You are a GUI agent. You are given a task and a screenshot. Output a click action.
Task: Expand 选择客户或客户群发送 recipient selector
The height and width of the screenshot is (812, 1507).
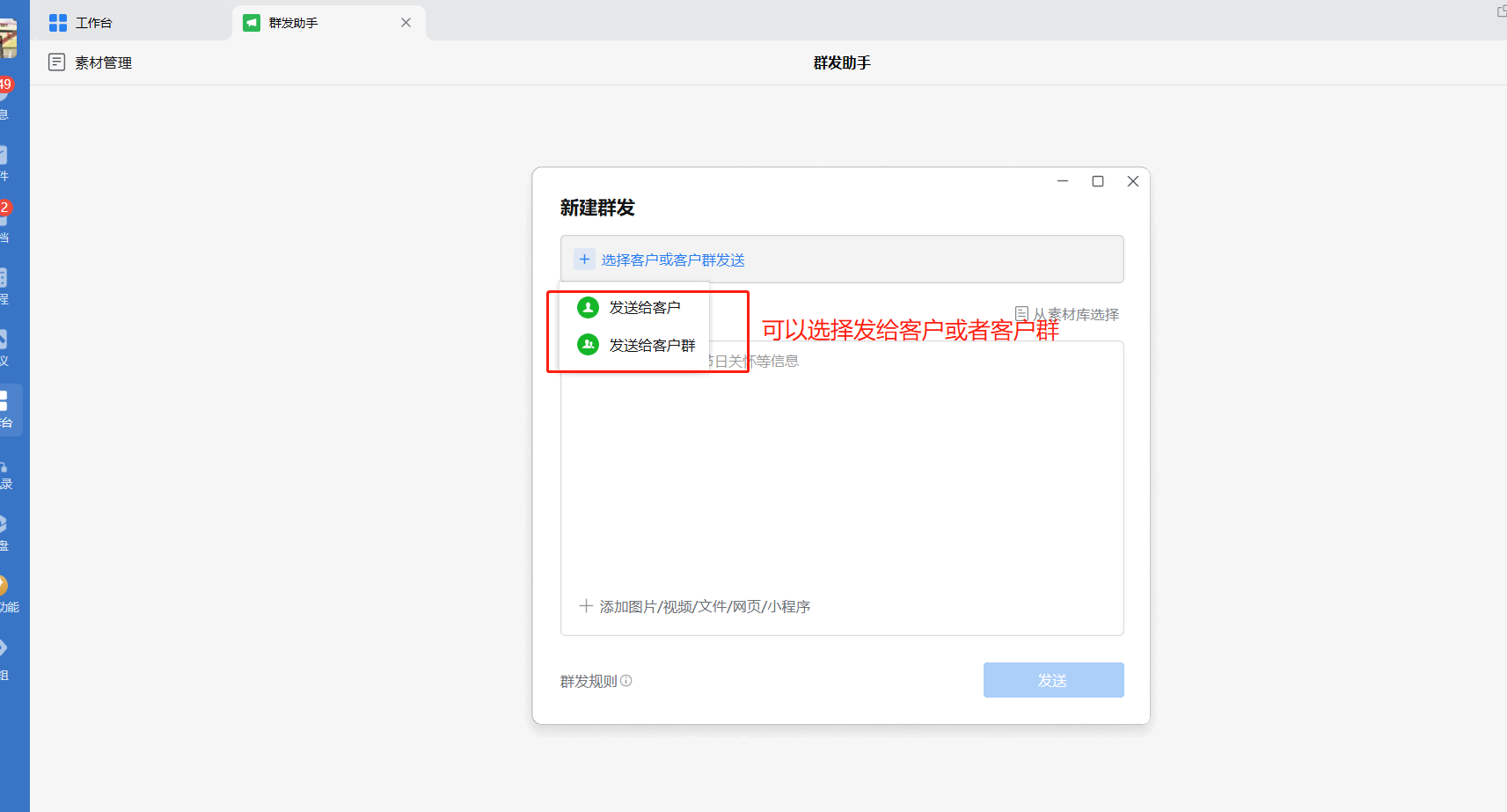673,260
